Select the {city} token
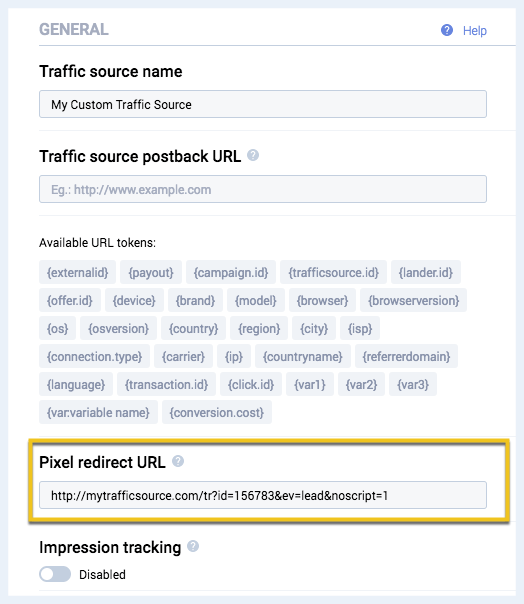 coord(314,328)
